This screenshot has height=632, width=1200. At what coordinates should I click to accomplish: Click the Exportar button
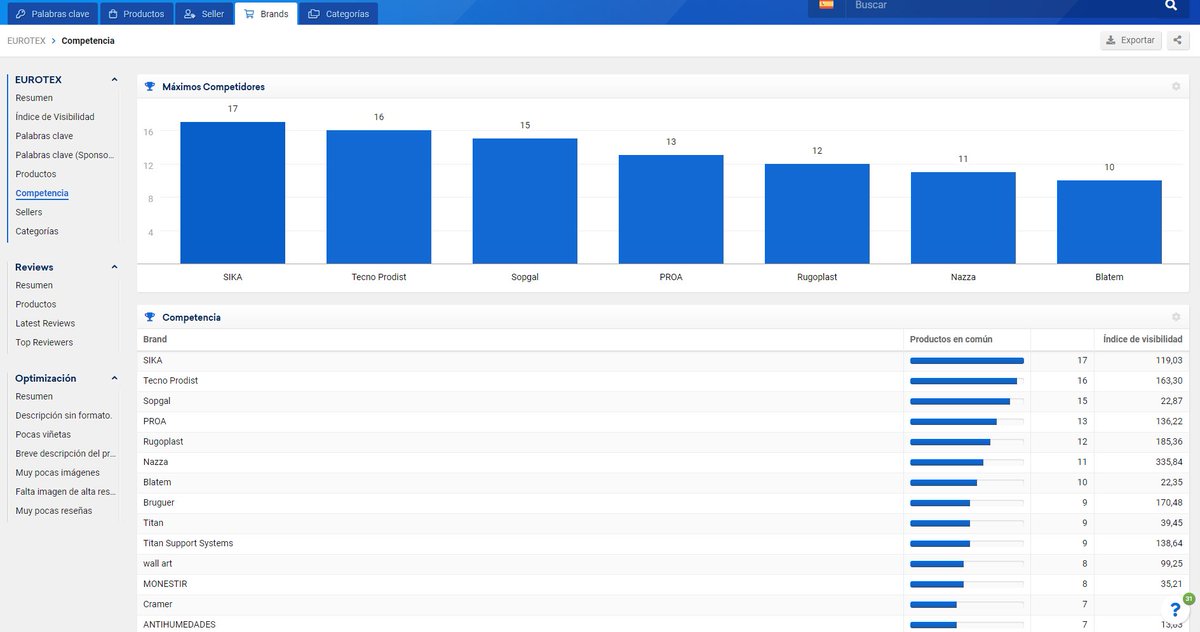click(1130, 41)
